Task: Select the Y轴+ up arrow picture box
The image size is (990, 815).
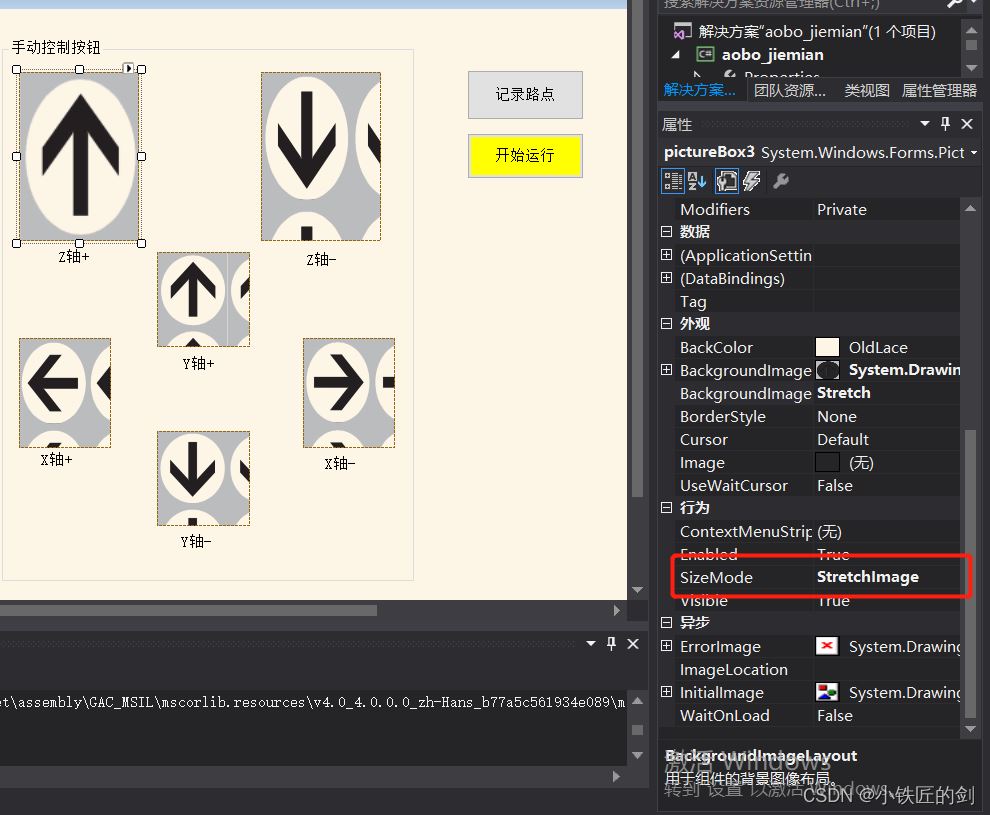Action: 203,299
